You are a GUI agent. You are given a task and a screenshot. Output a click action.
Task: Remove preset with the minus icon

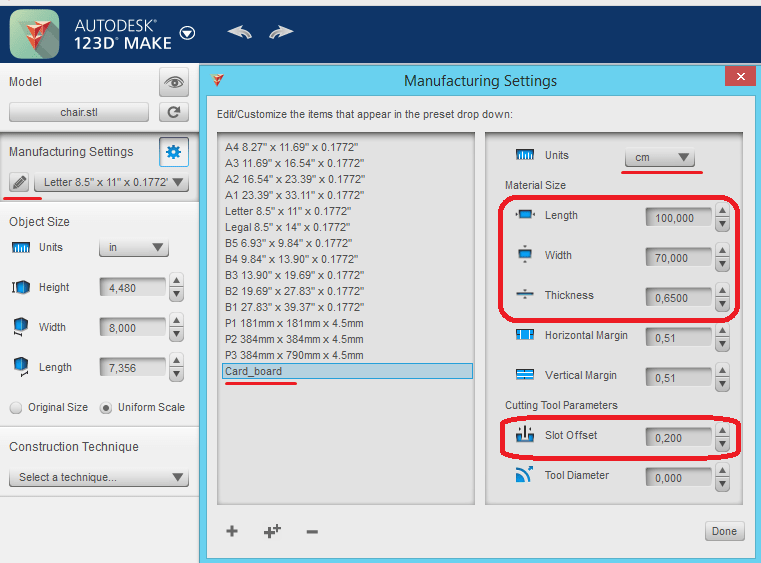pos(312,532)
